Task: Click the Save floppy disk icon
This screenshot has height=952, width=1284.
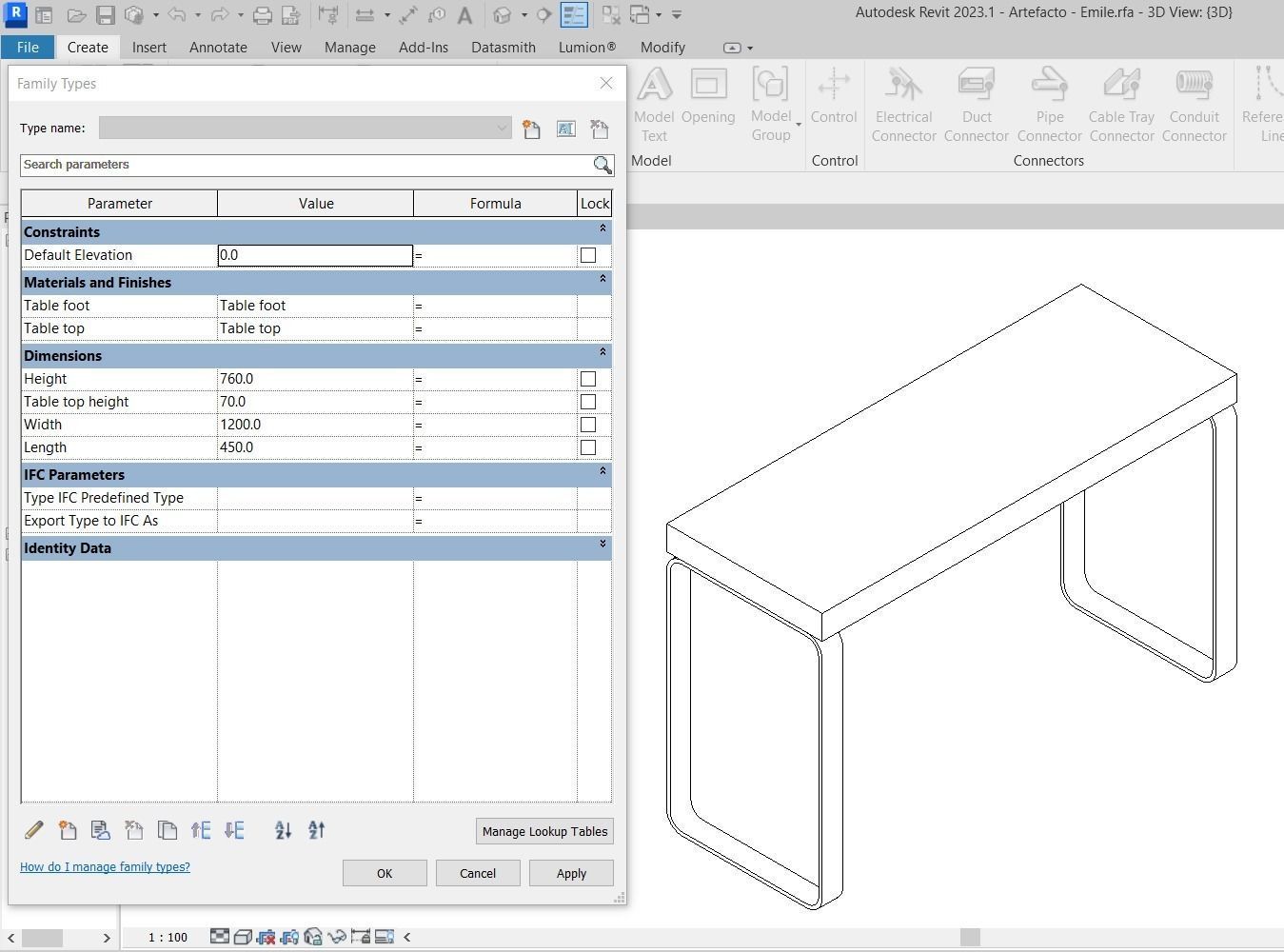Action: pos(106,15)
